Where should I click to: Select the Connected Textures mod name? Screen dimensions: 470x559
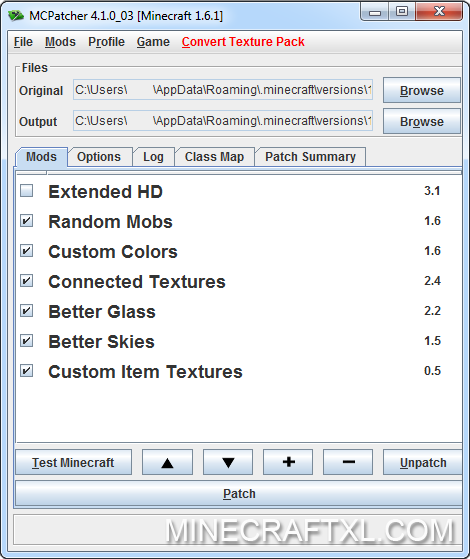(137, 282)
